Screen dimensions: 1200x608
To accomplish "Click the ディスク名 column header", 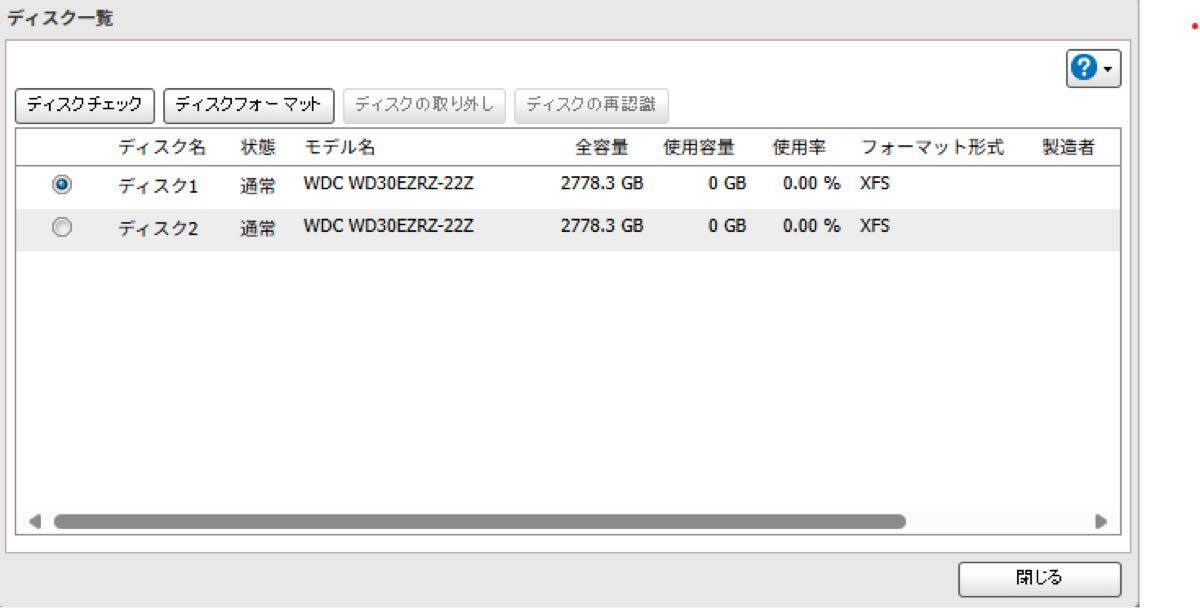I will (162, 145).
